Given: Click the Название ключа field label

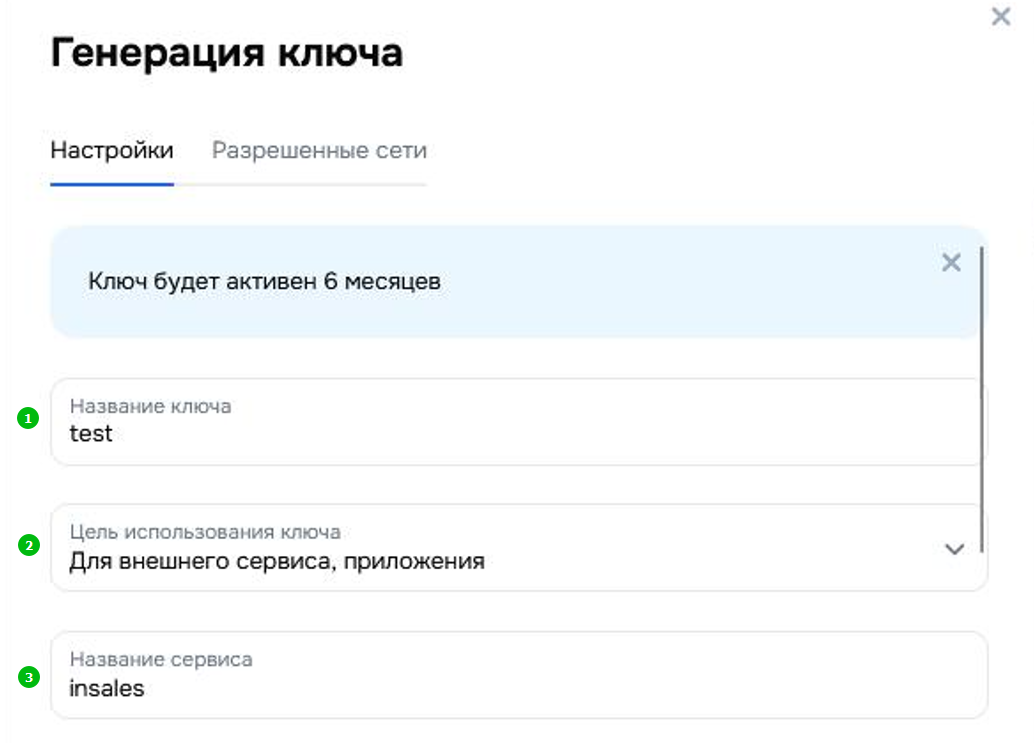Looking at the screenshot, I should coord(150,407).
